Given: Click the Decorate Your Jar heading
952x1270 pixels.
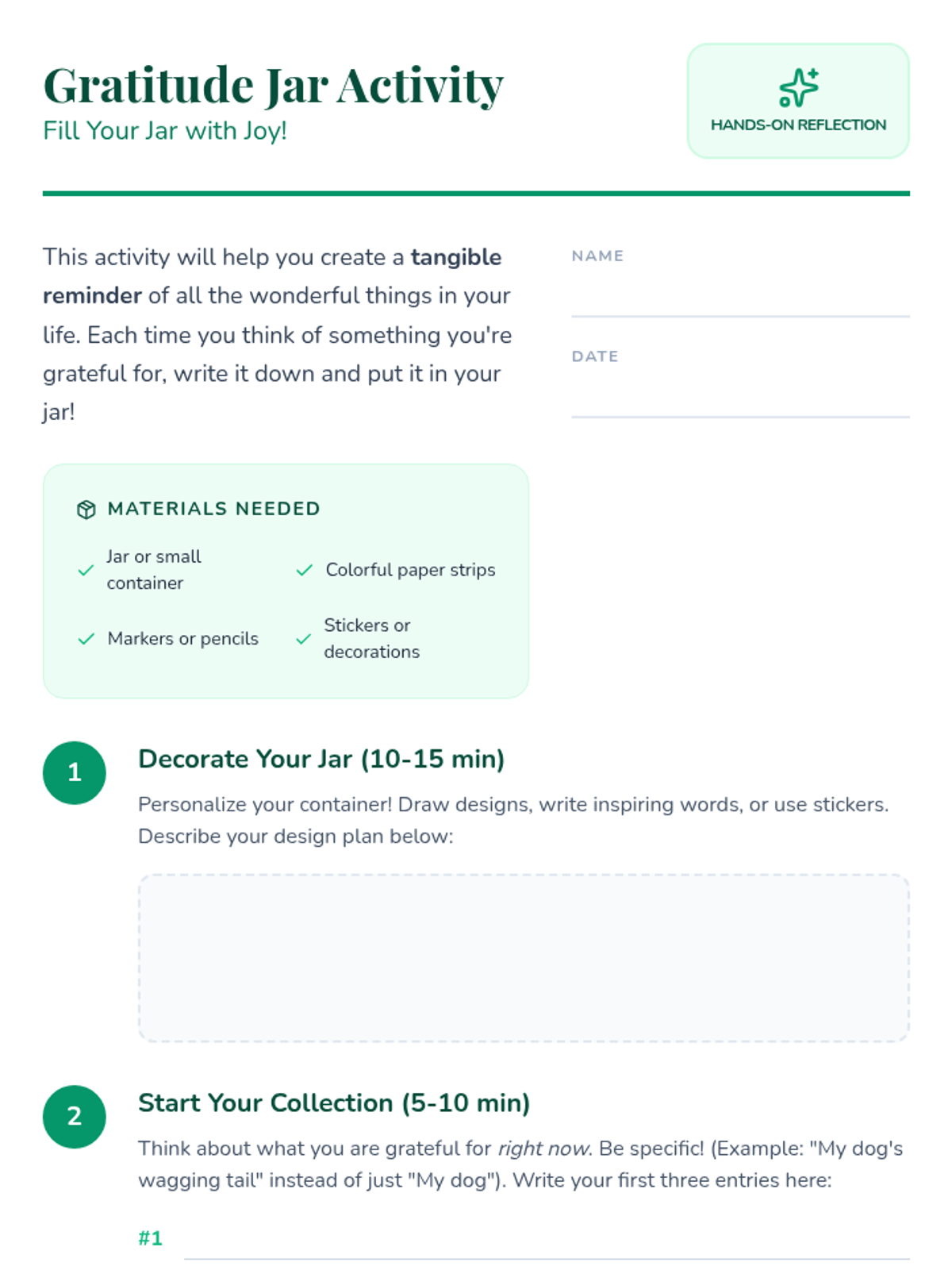Looking at the screenshot, I should coord(321,759).
